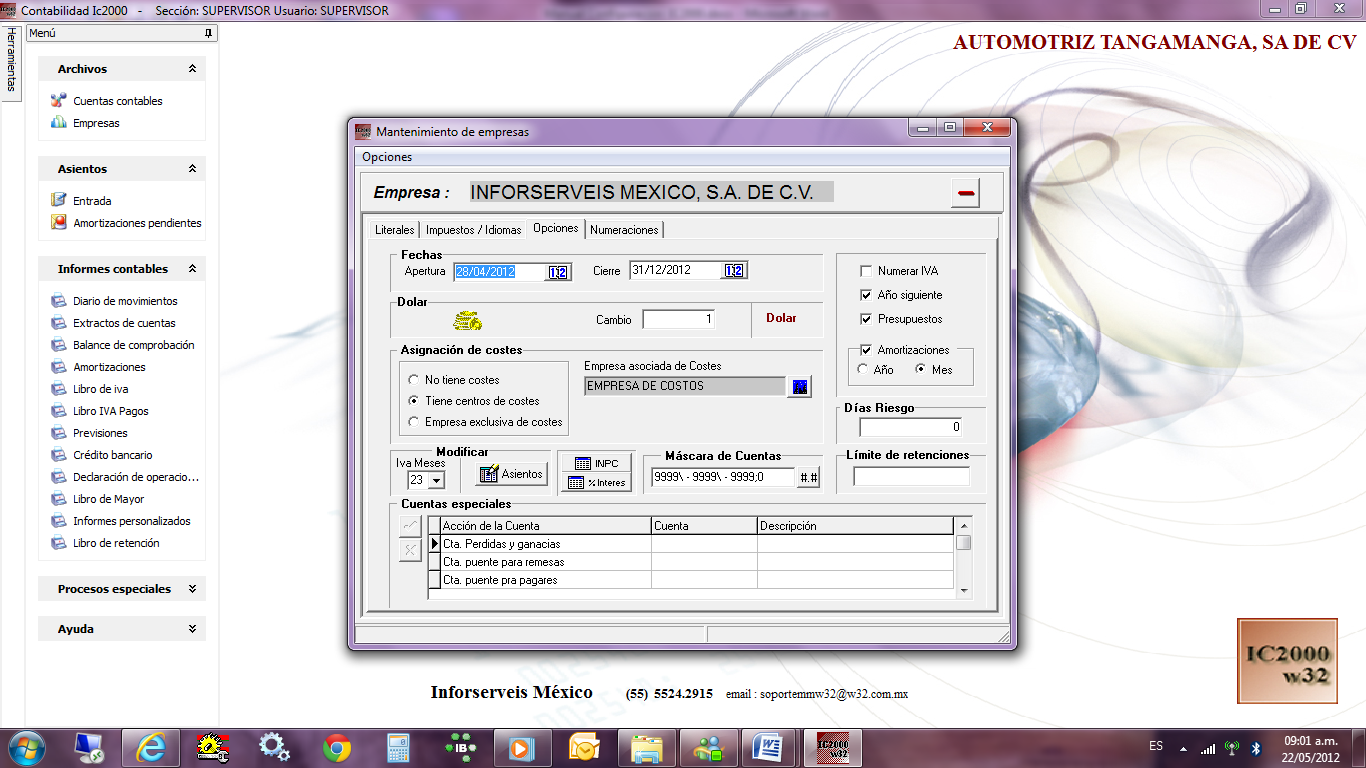Click the red minus button beside Empresa
The width and height of the screenshot is (1366, 768).
pyautogui.click(x=965, y=193)
